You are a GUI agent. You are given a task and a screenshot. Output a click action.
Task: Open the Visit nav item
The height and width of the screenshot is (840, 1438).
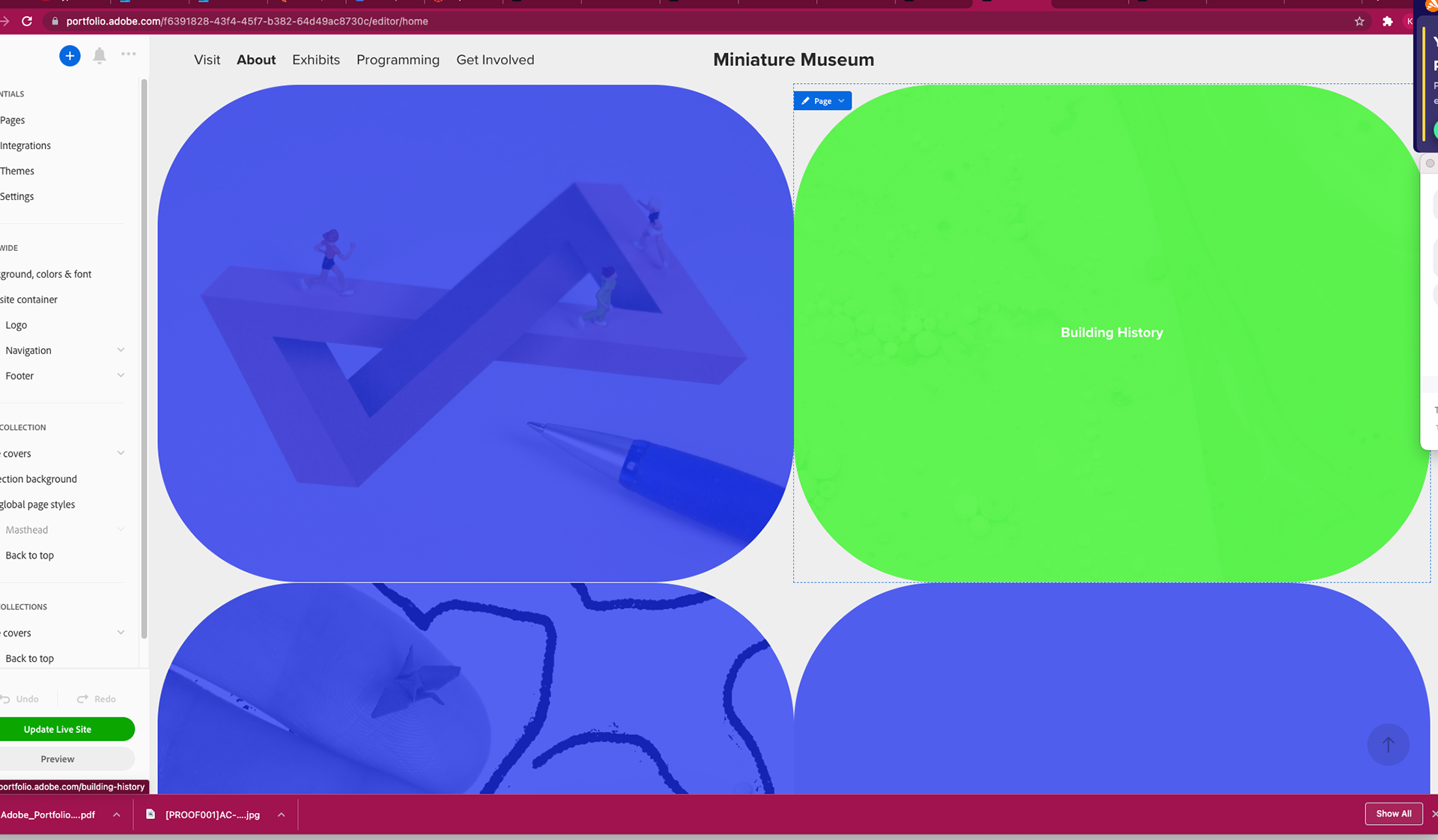click(x=207, y=60)
